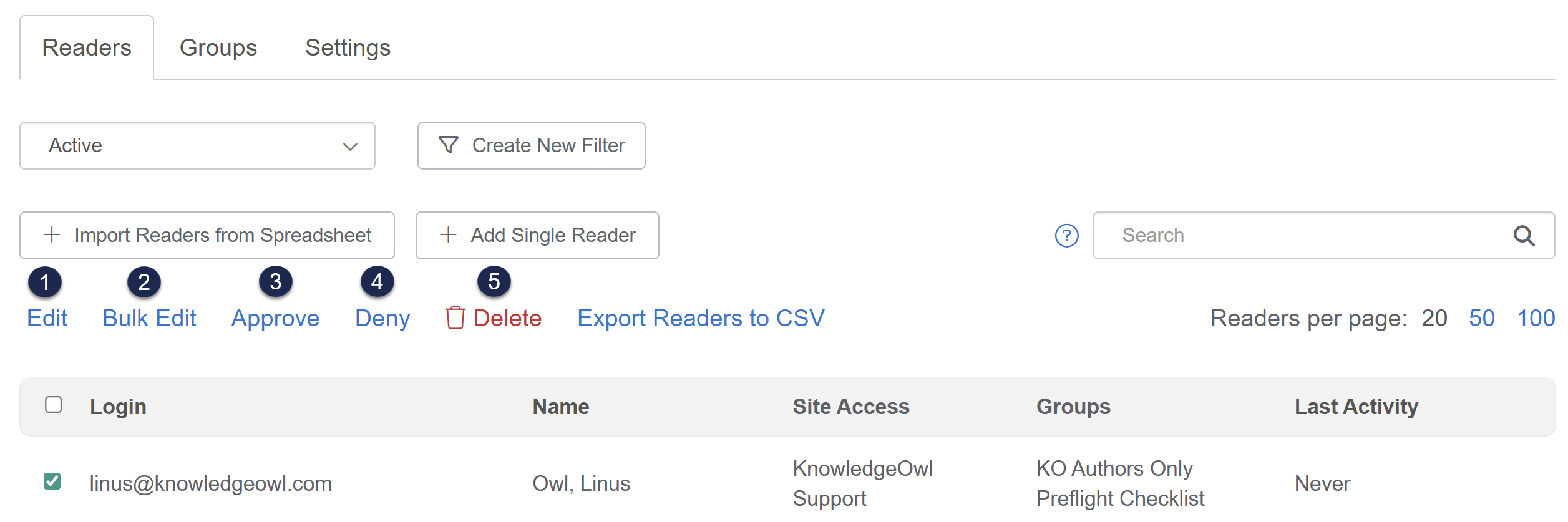Click plus icon on Add Single Reader
The height and width of the screenshot is (522, 1568).
coord(448,235)
